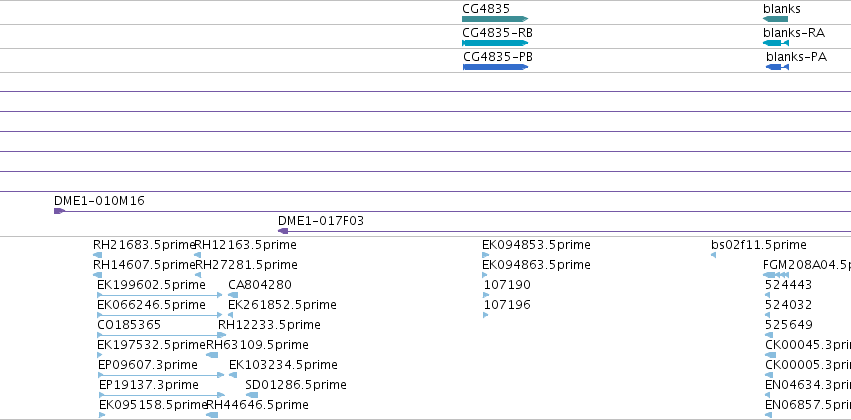Screen dimensions: 851x420
Task: Select the CG4835 gene arrow
Action: [495, 19]
